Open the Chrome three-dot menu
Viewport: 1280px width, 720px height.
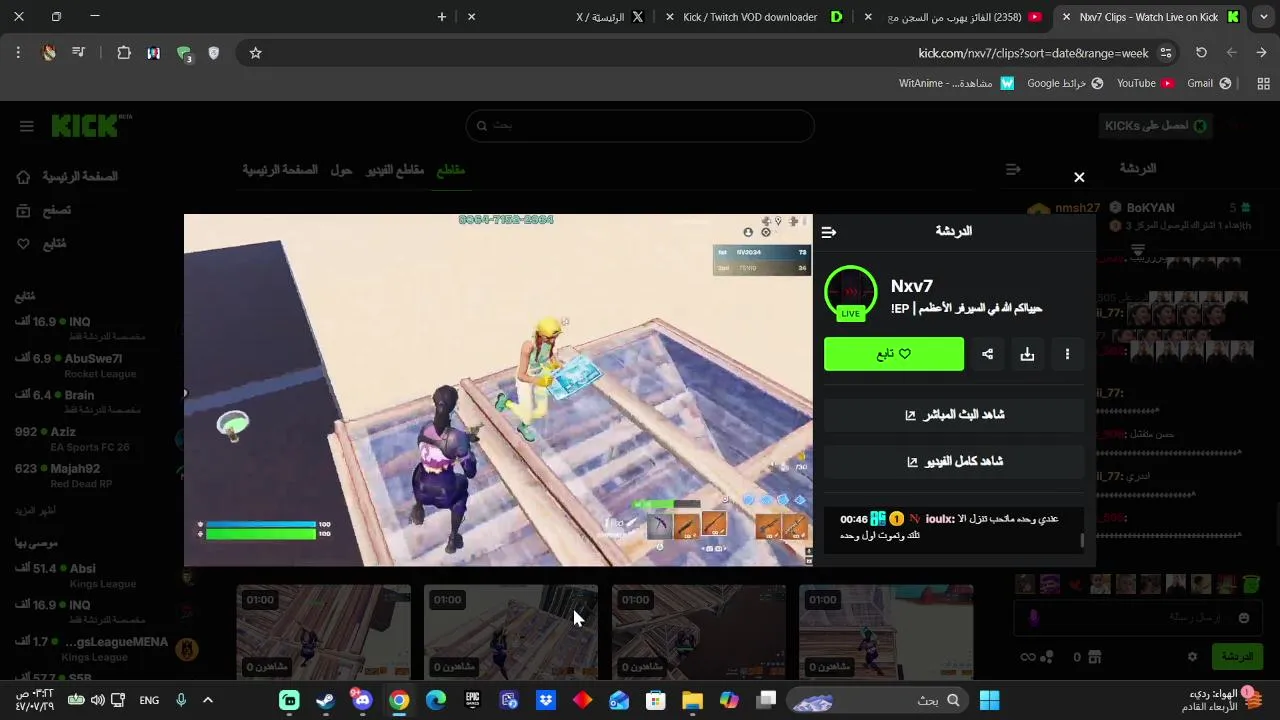[x=18, y=53]
